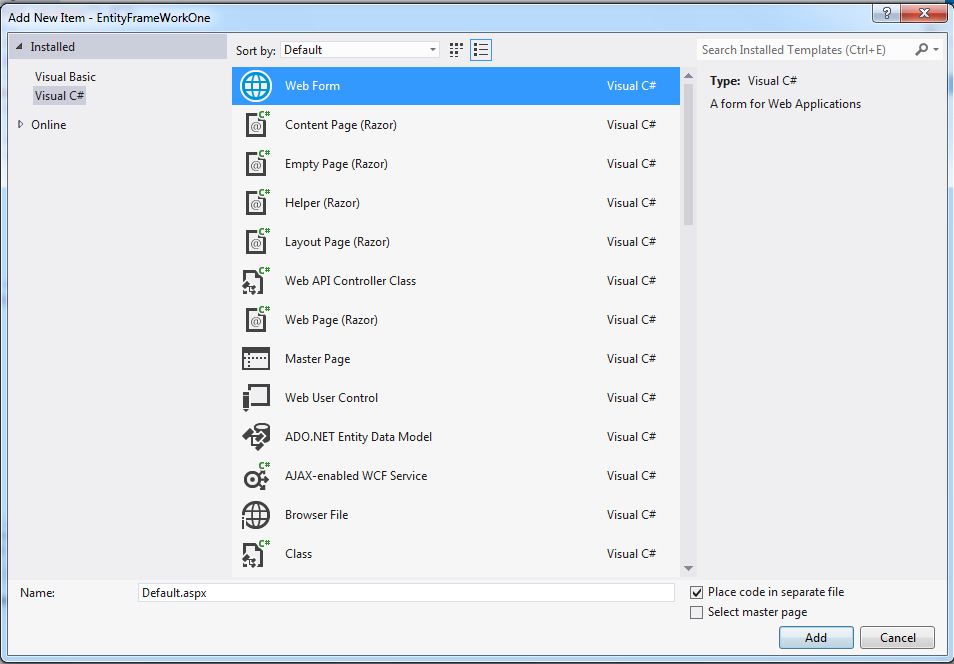Image resolution: width=954 pixels, height=664 pixels.
Task: Click the search magnifier icon
Action: (921, 49)
